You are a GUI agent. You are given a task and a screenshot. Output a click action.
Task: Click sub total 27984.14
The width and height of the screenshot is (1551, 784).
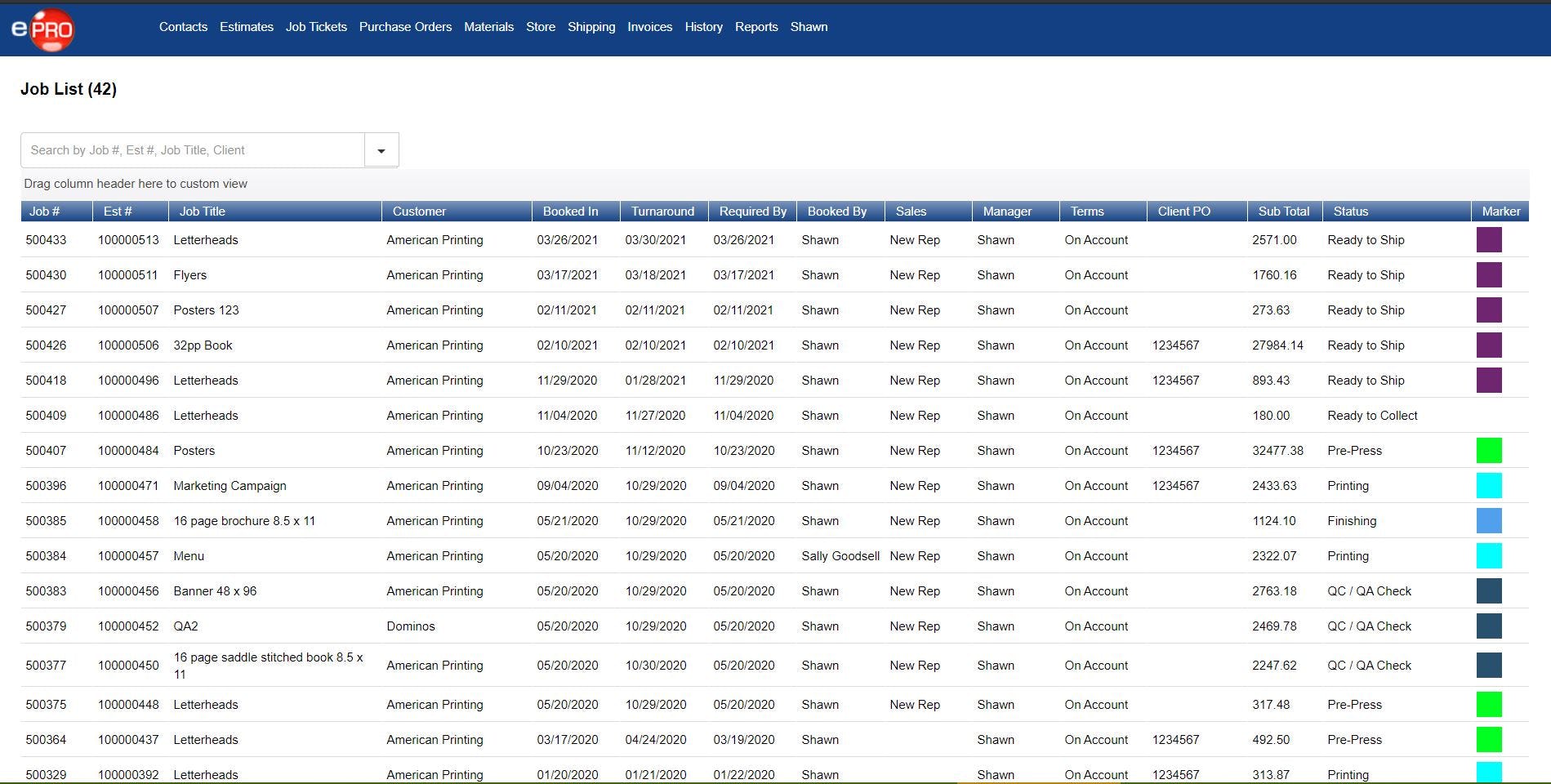1277,345
